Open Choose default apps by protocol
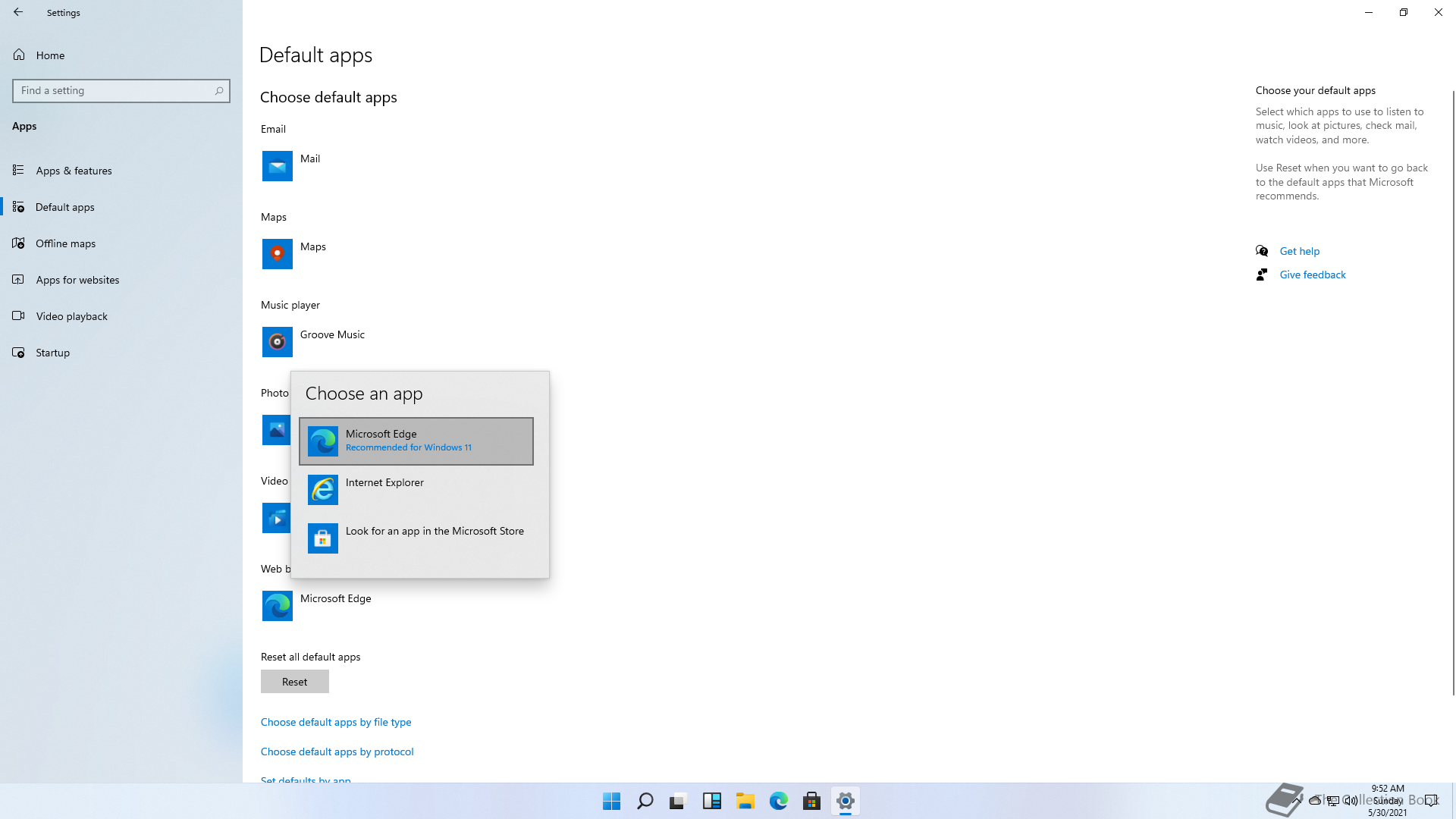The width and height of the screenshot is (1456, 819). point(337,752)
